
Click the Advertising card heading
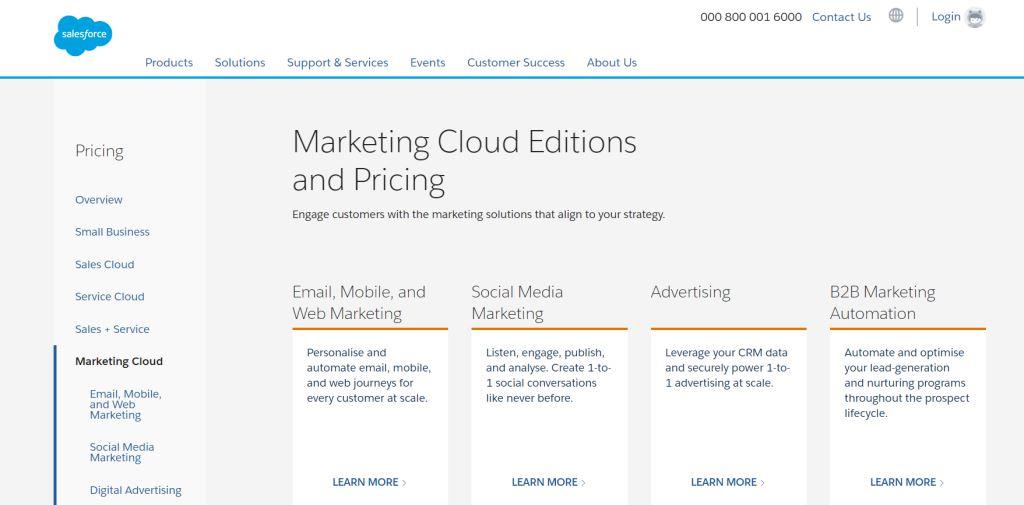690,292
